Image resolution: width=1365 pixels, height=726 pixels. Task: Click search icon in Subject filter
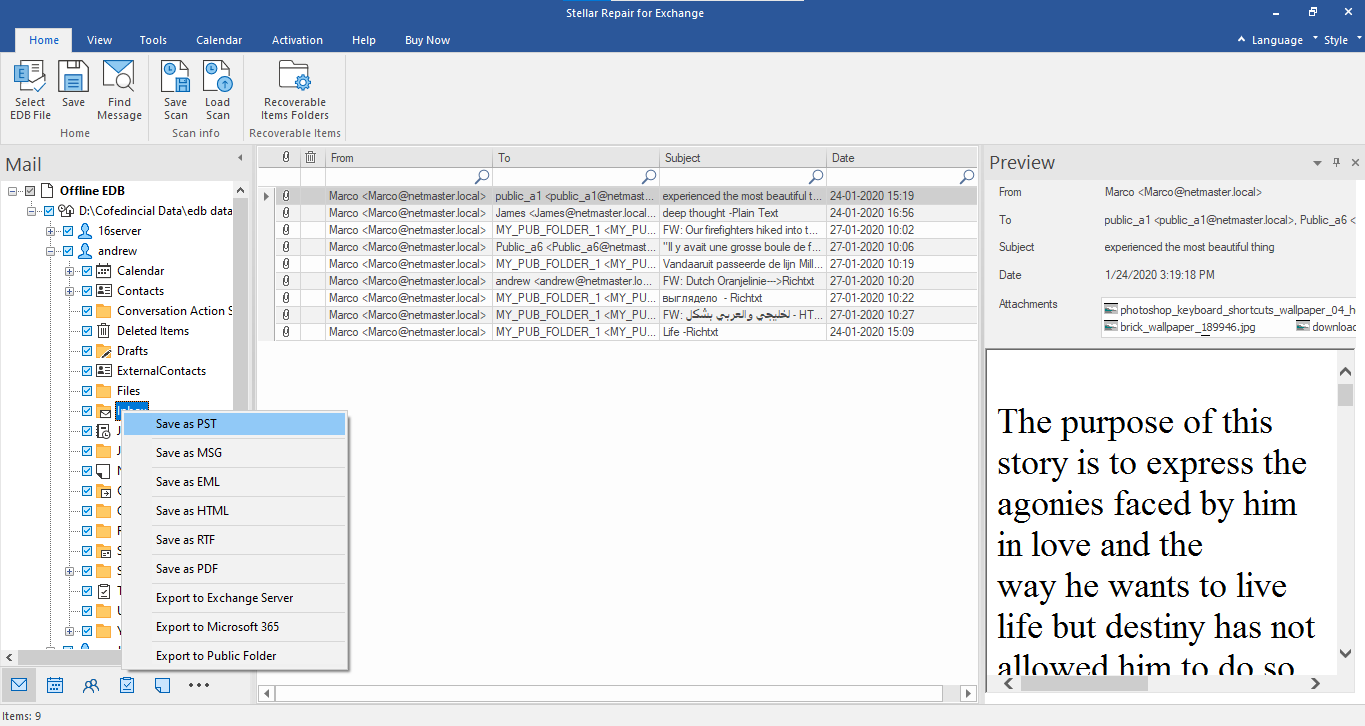tap(816, 177)
